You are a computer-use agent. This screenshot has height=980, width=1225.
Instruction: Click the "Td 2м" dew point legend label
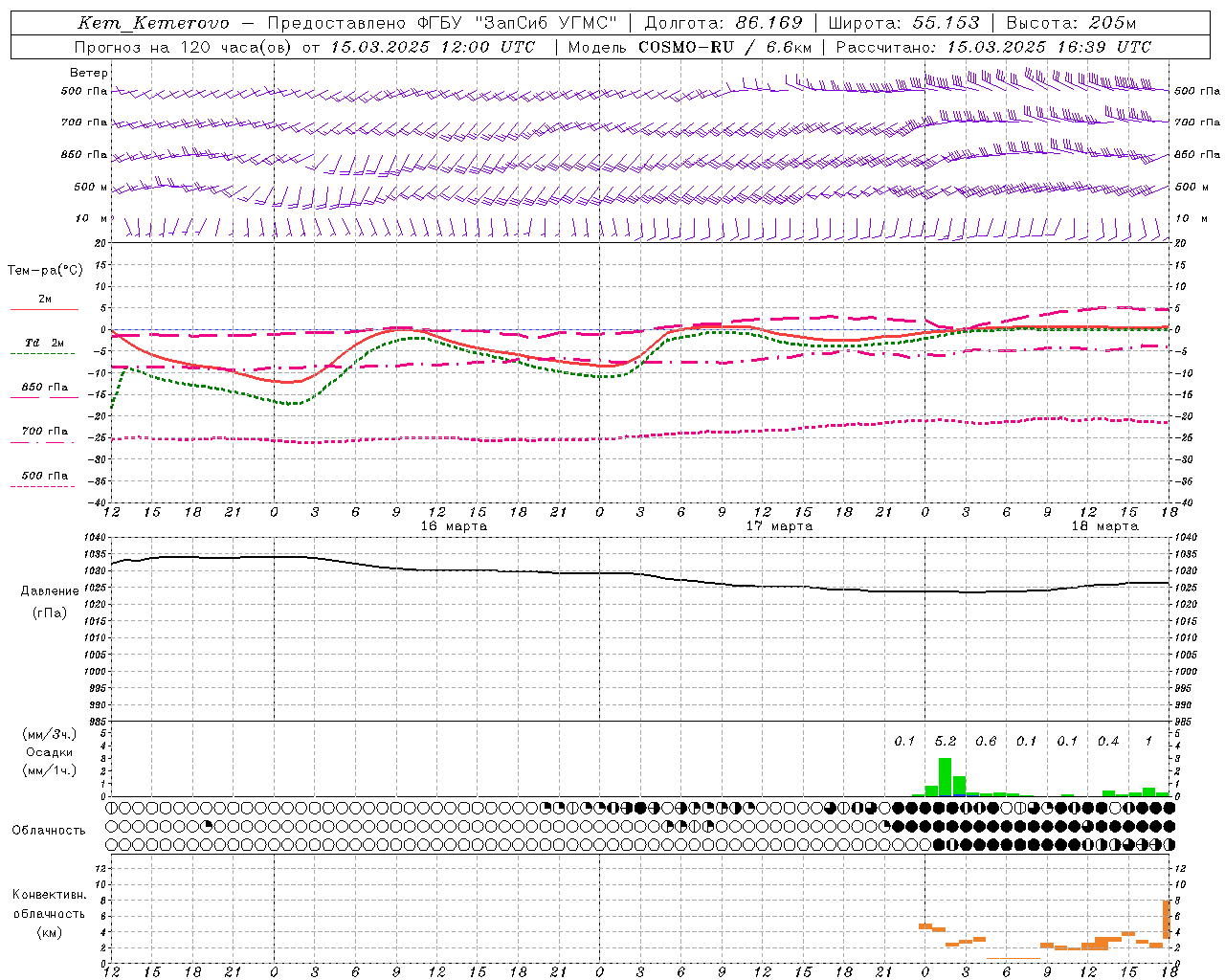pyautogui.click(x=45, y=343)
